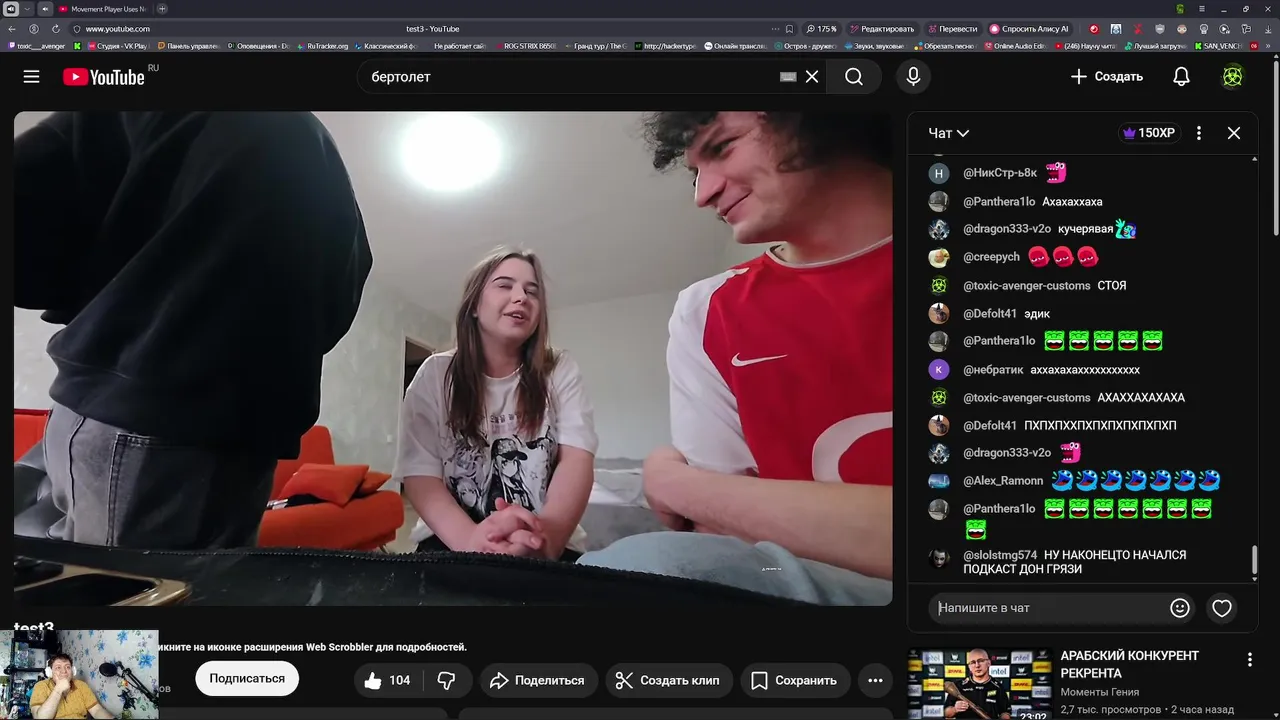Viewport: 1280px width, 720px height.
Task: Click the chat scrollbar thumb
Action: [1255, 560]
